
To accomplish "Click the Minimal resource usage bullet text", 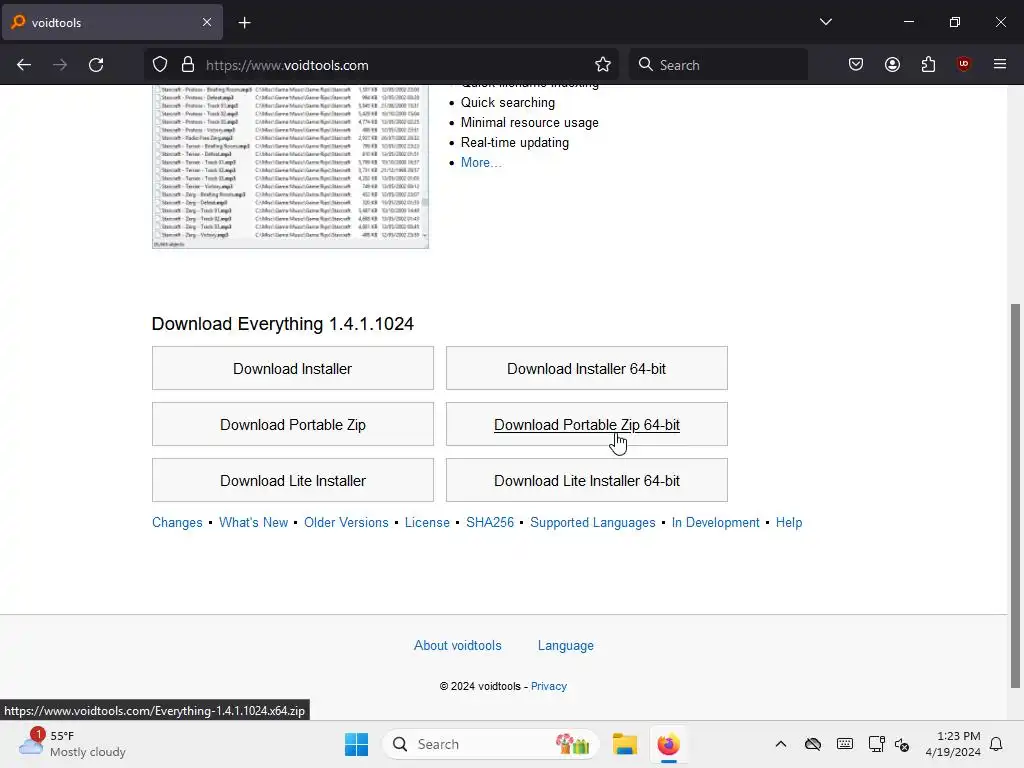I will point(530,123).
